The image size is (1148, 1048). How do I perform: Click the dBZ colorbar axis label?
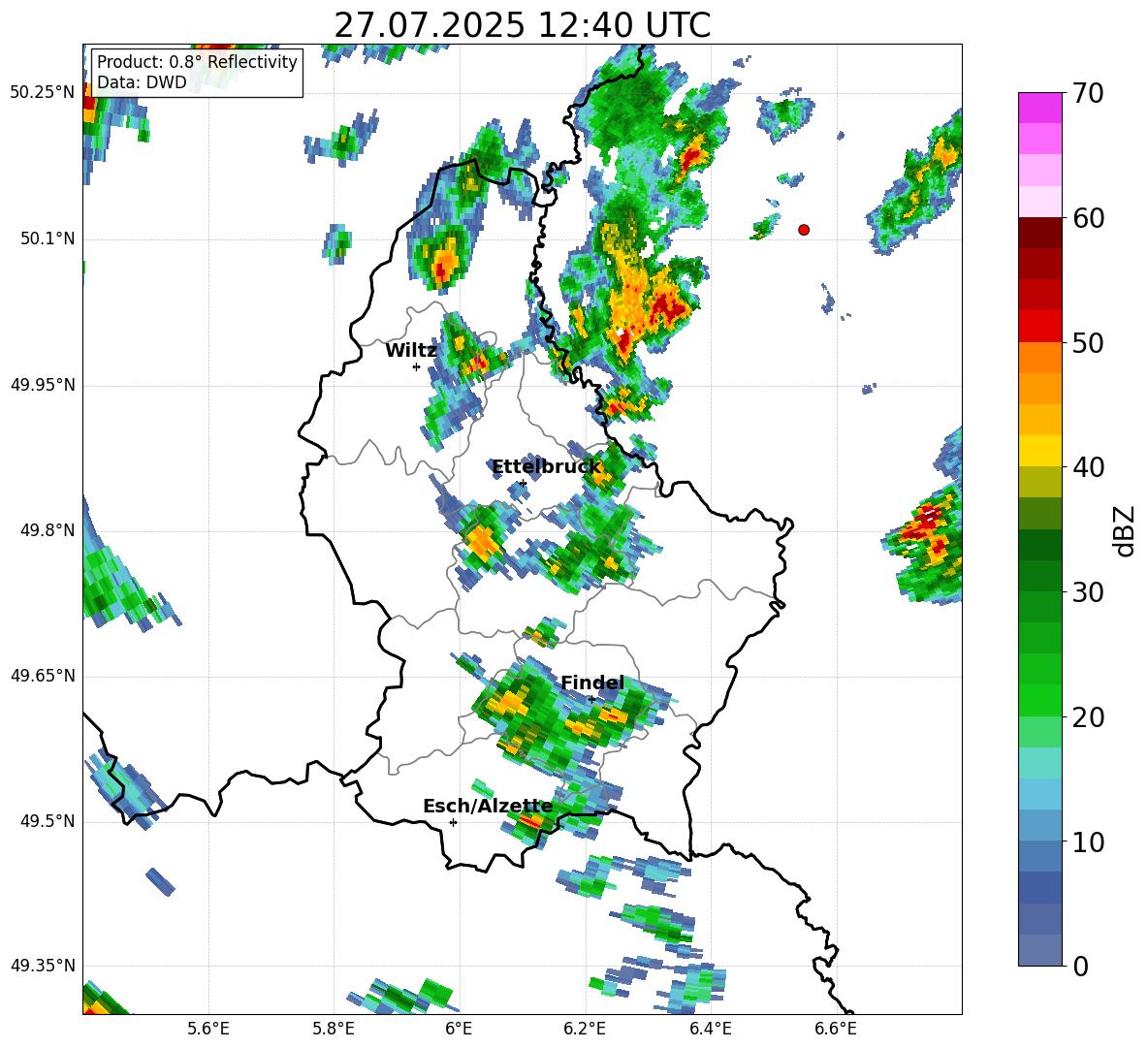[1125, 530]
